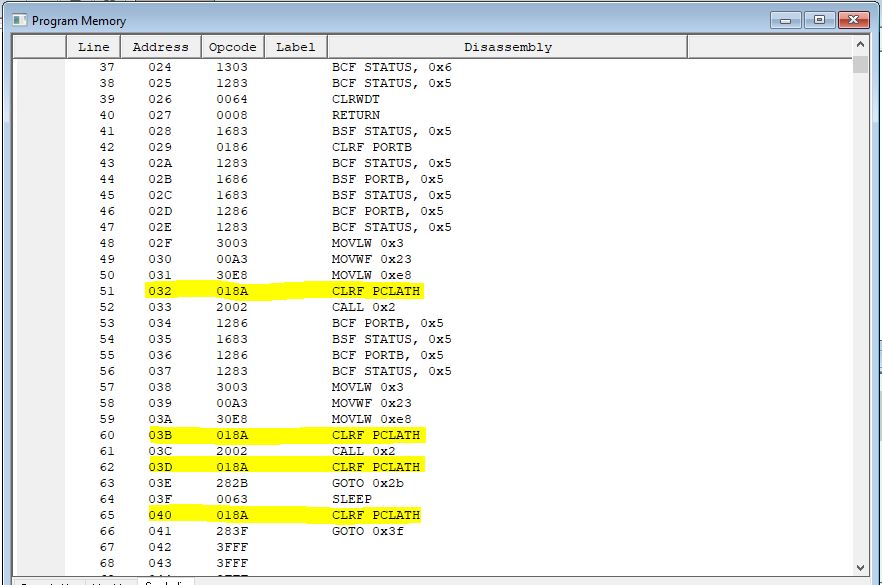Click the vertical scrollbar track below the thumb

coord(860,315)
